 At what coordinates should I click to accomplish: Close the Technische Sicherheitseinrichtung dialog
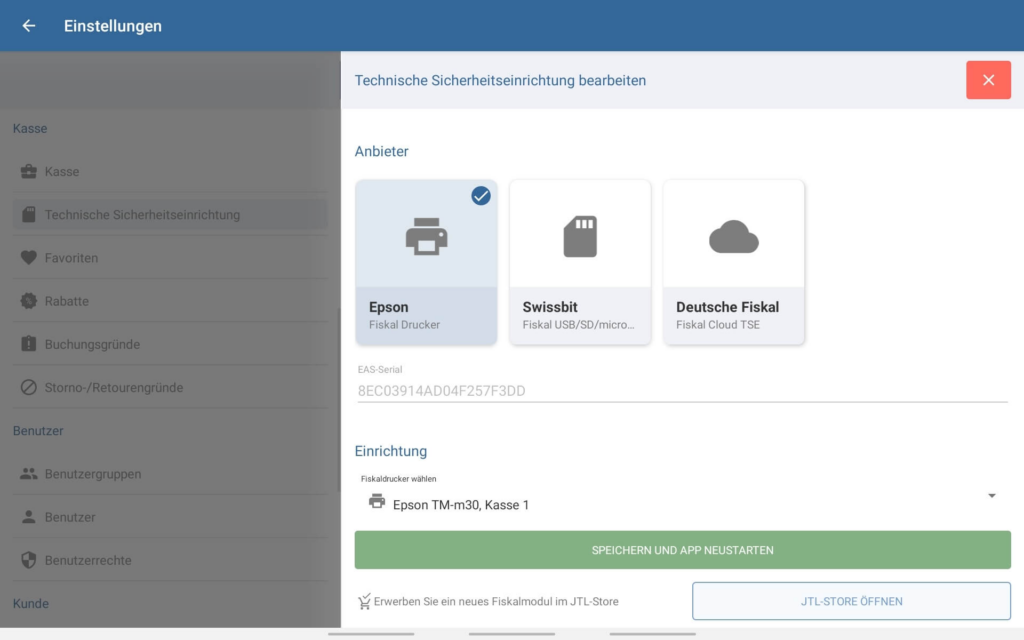(x=988, y=80)
